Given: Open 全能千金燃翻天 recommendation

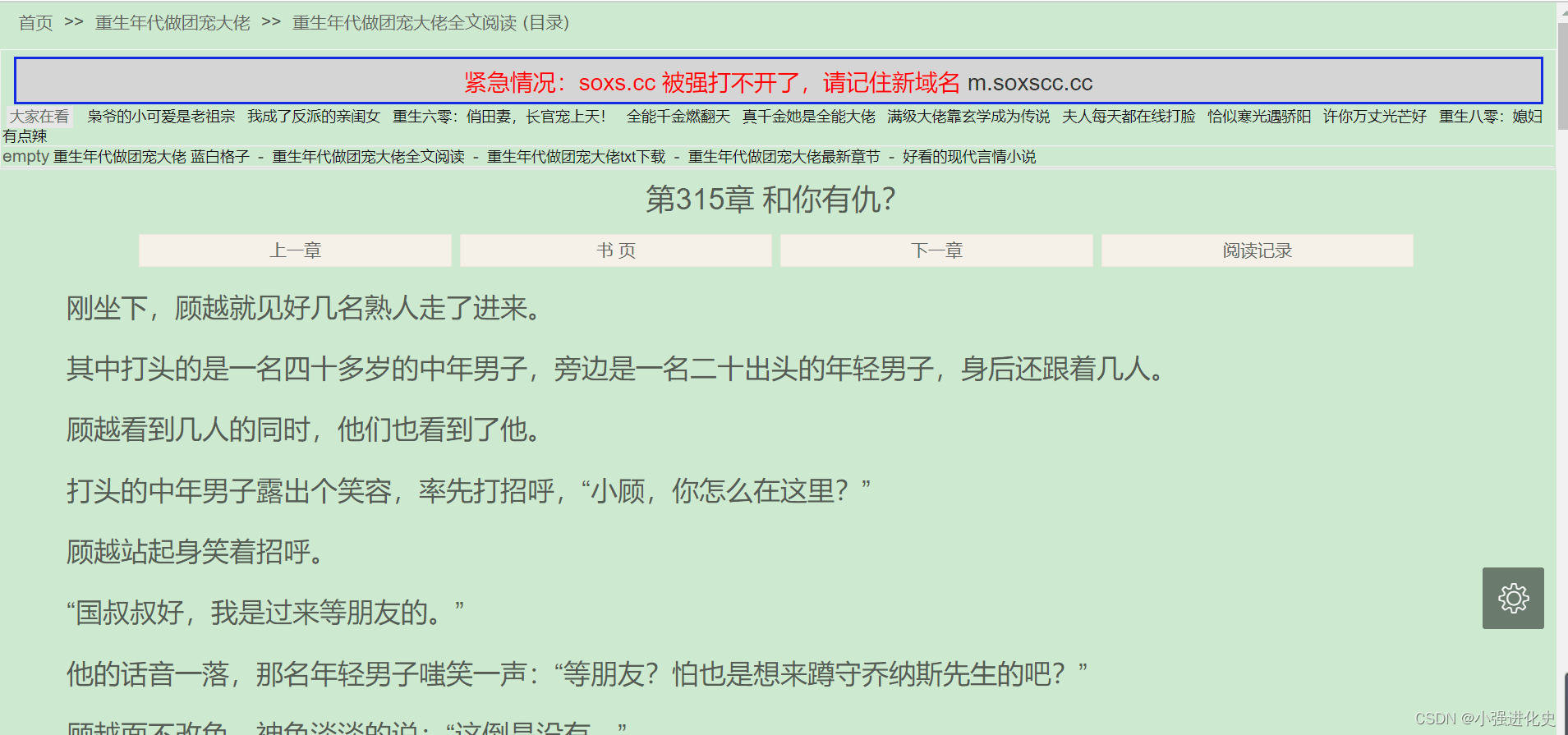Looking at the screenshot, I should pos(678,117).
